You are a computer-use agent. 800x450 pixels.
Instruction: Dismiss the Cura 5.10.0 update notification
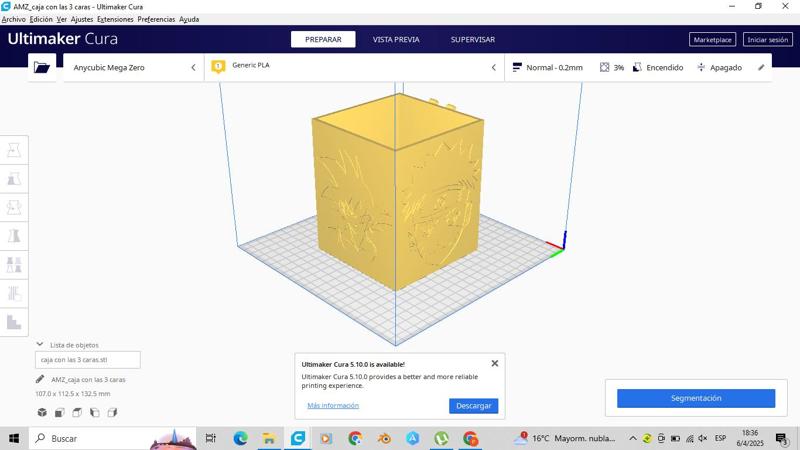[494, 363]
